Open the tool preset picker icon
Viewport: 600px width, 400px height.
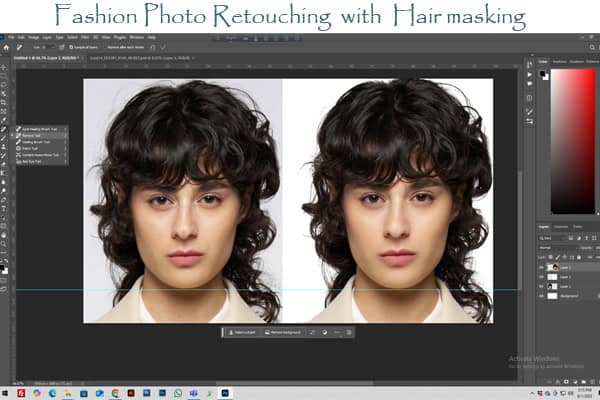[20, 47]
